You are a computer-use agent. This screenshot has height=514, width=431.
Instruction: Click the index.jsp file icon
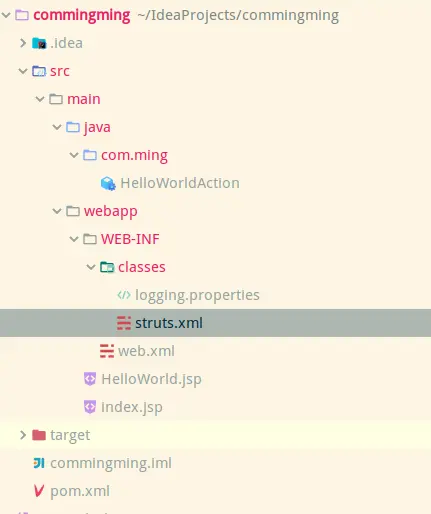click(90, 407)
